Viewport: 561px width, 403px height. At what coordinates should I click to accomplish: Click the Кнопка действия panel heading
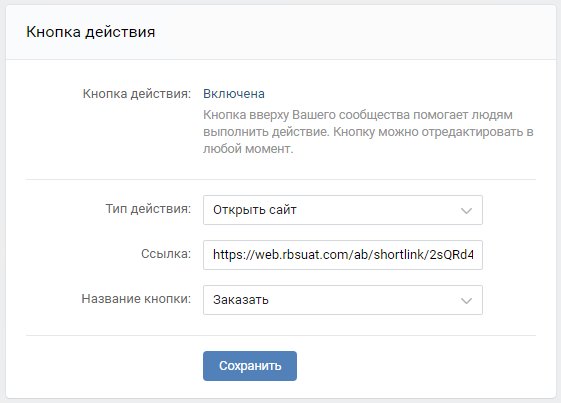point(91,32)
